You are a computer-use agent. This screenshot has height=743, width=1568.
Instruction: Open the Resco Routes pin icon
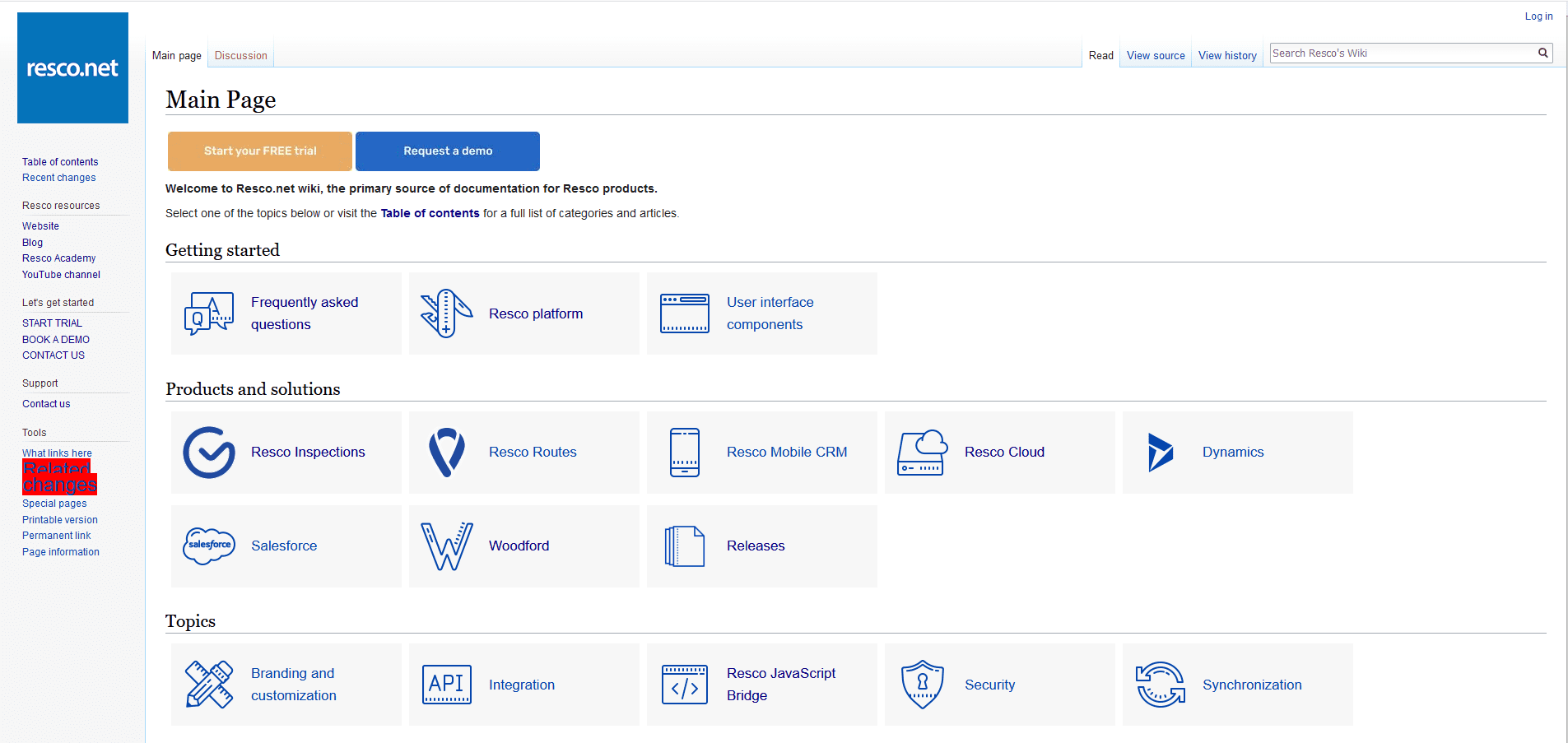point(447,453)
